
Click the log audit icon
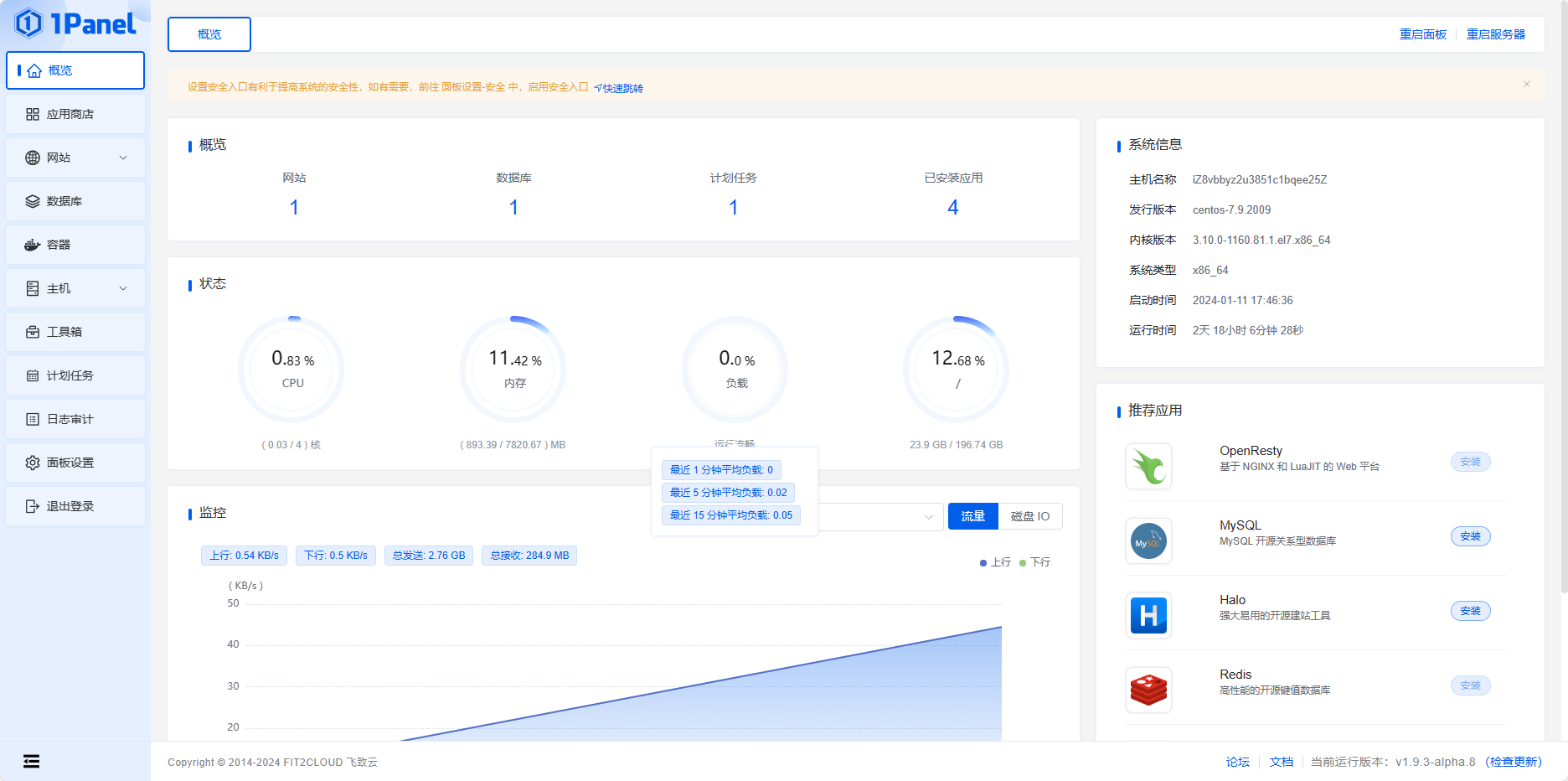click(33, 419)
